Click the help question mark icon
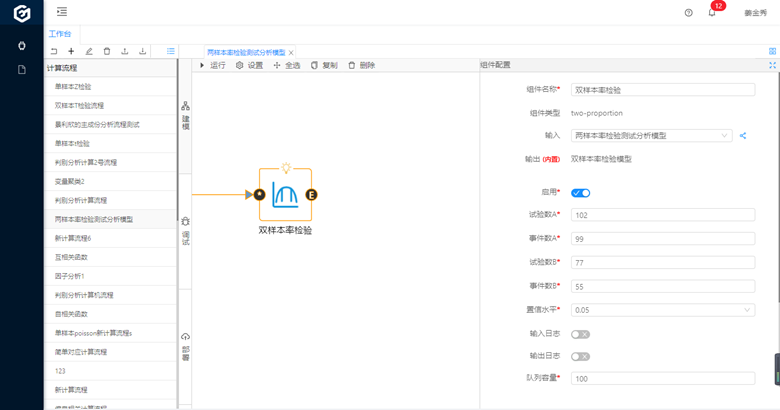This screenshot has height=410, width=780. coord(688,13)
